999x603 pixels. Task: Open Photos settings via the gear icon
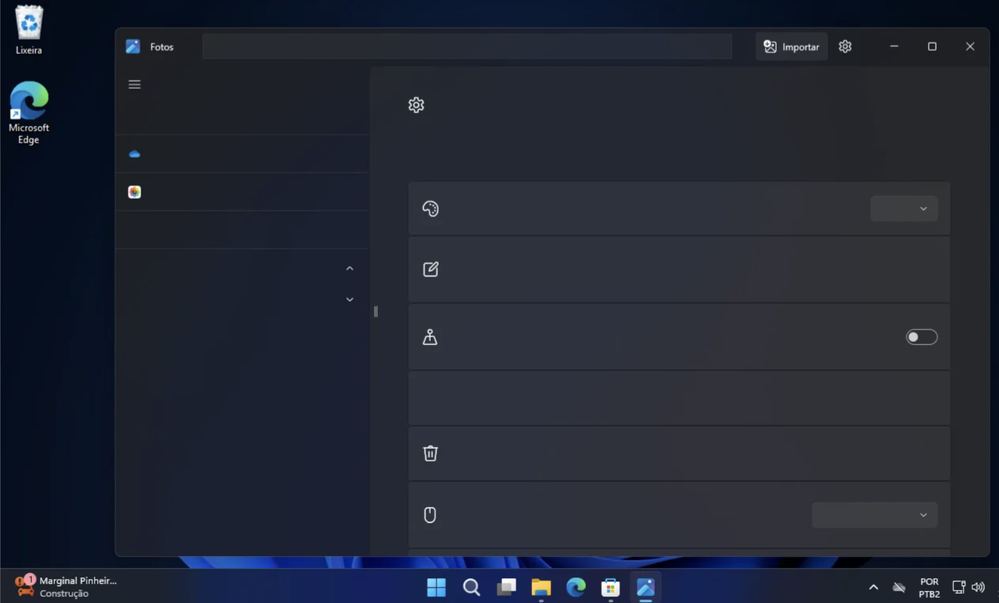click(x=845, y=46)
